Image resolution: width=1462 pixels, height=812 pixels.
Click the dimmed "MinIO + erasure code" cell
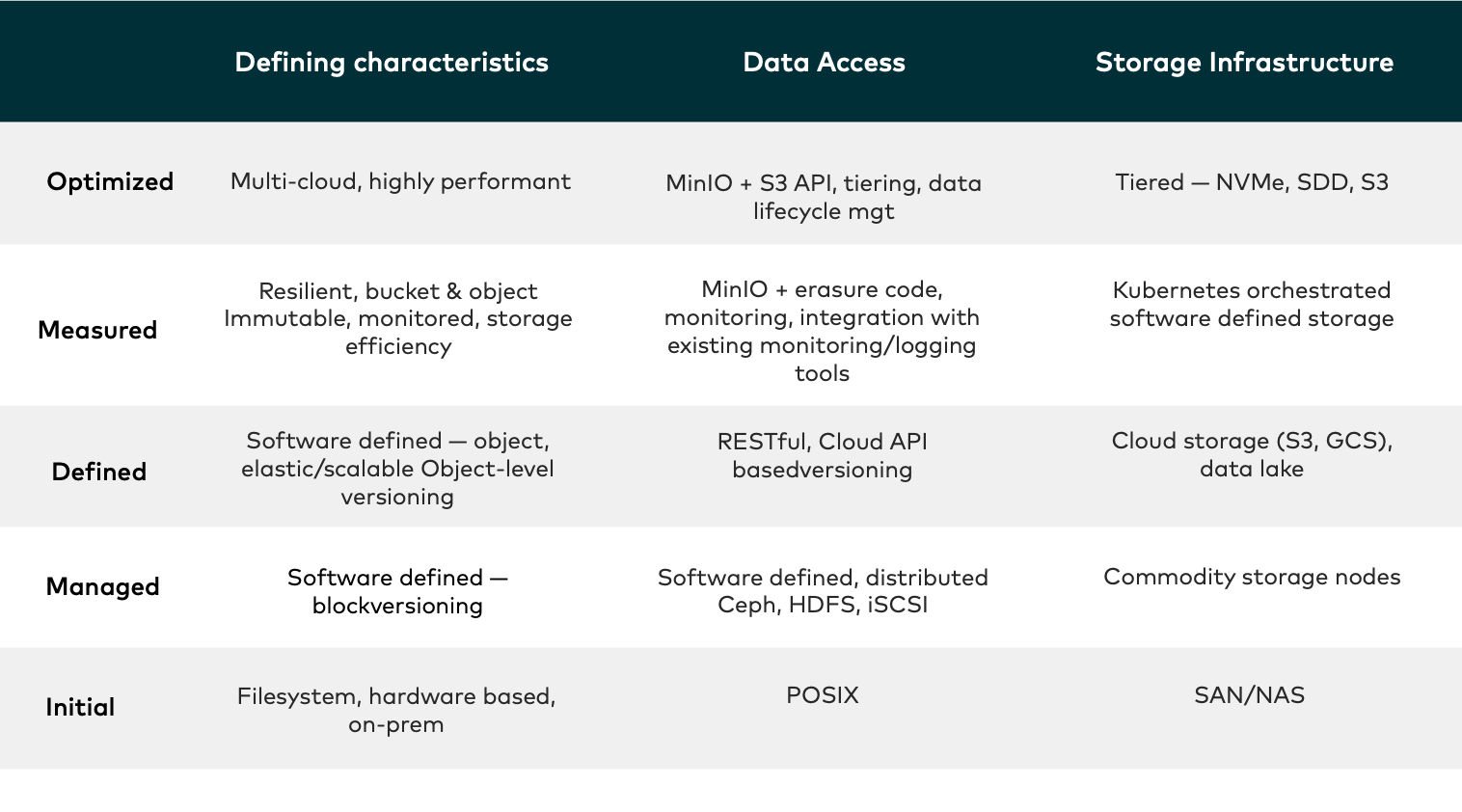click(x=822, y=331)
